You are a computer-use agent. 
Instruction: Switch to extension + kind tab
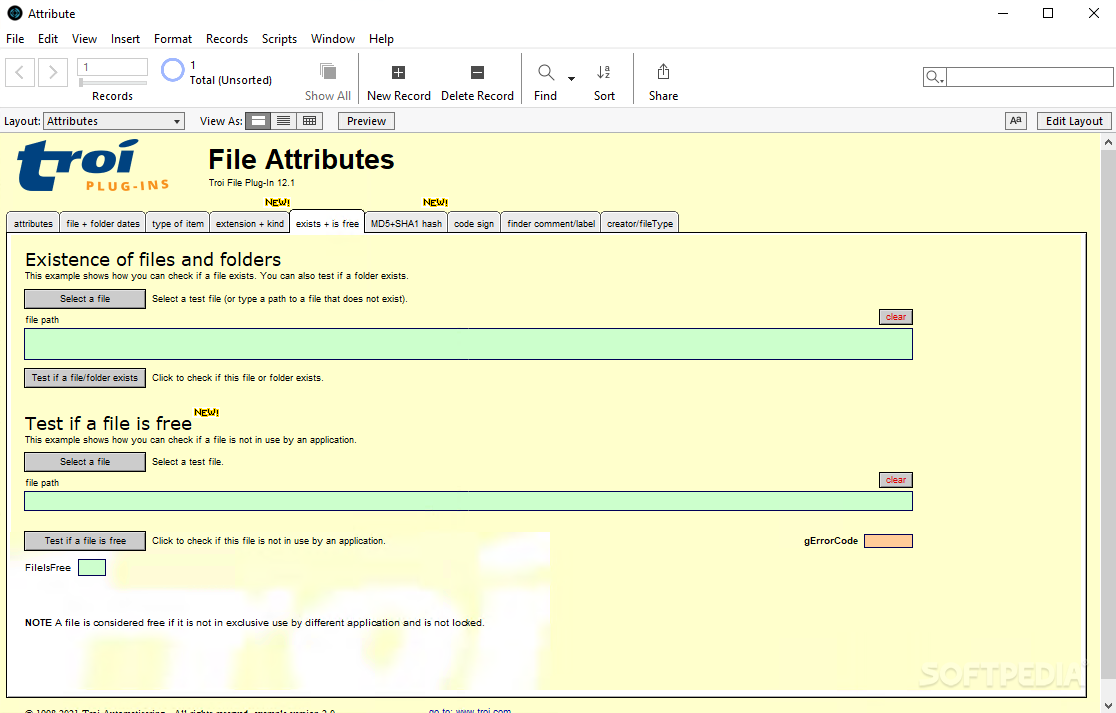(x=250, y=223)
